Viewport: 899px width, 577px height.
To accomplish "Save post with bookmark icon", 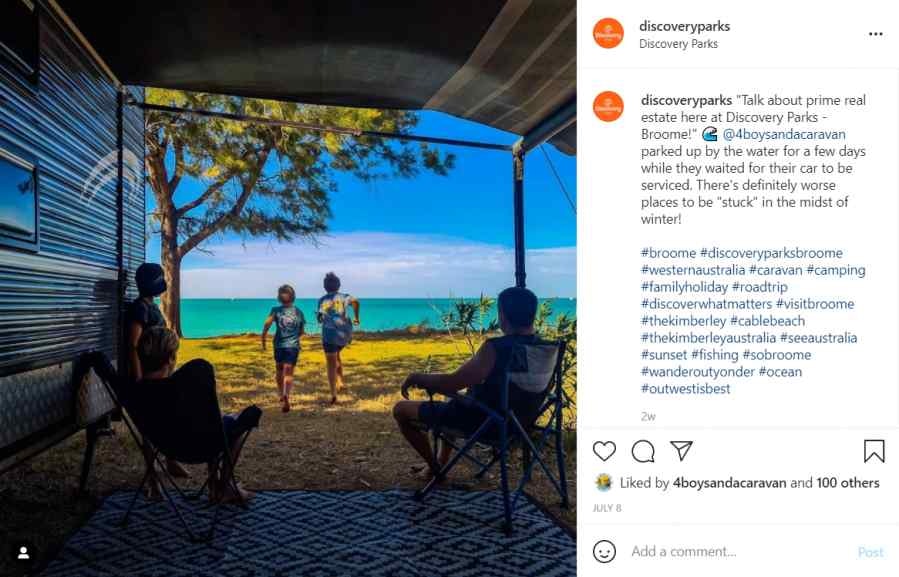I will (874, 451).
